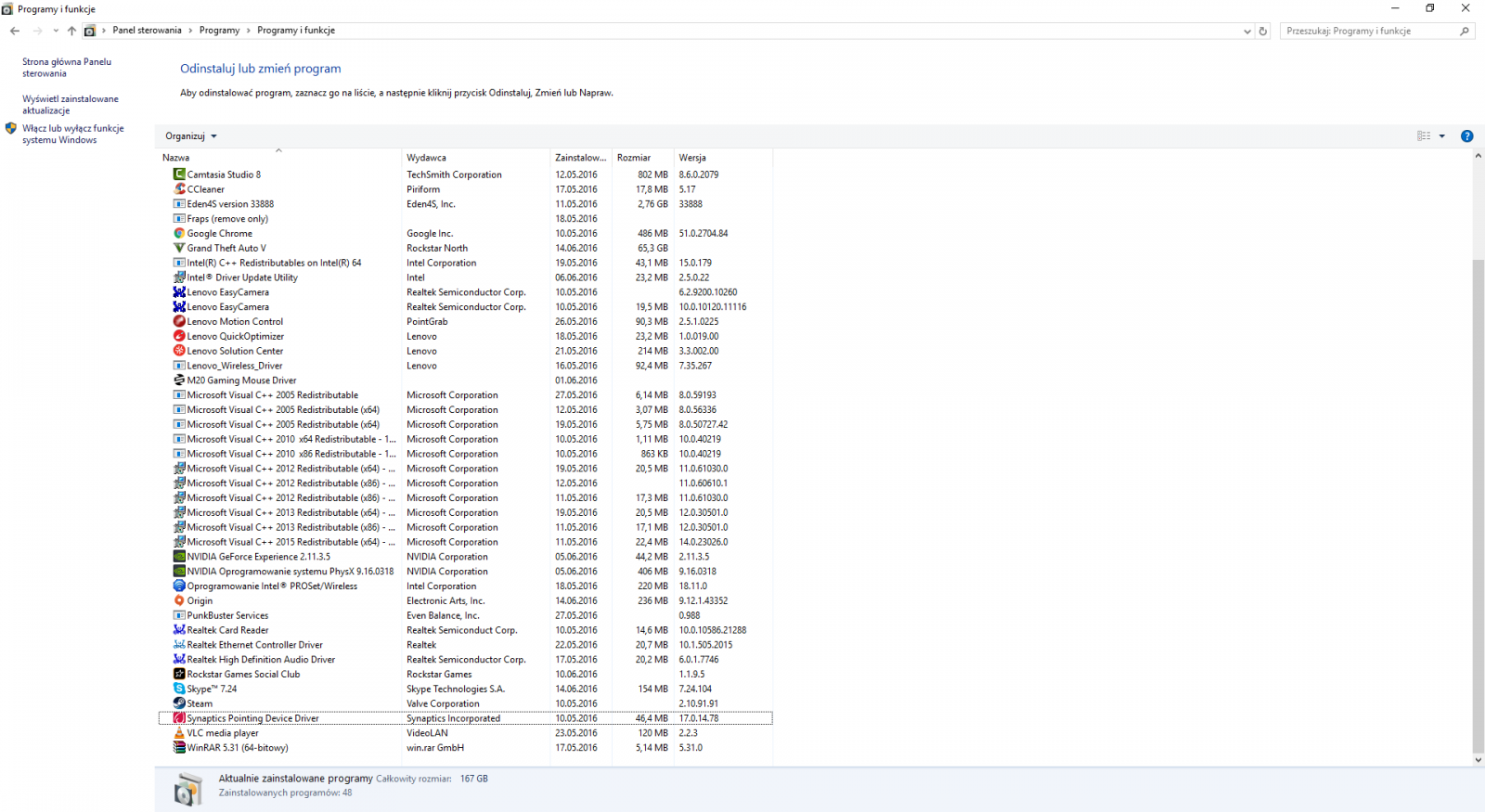
Task: Expand the address bar history dropdown
Action: click(1247, 31)
